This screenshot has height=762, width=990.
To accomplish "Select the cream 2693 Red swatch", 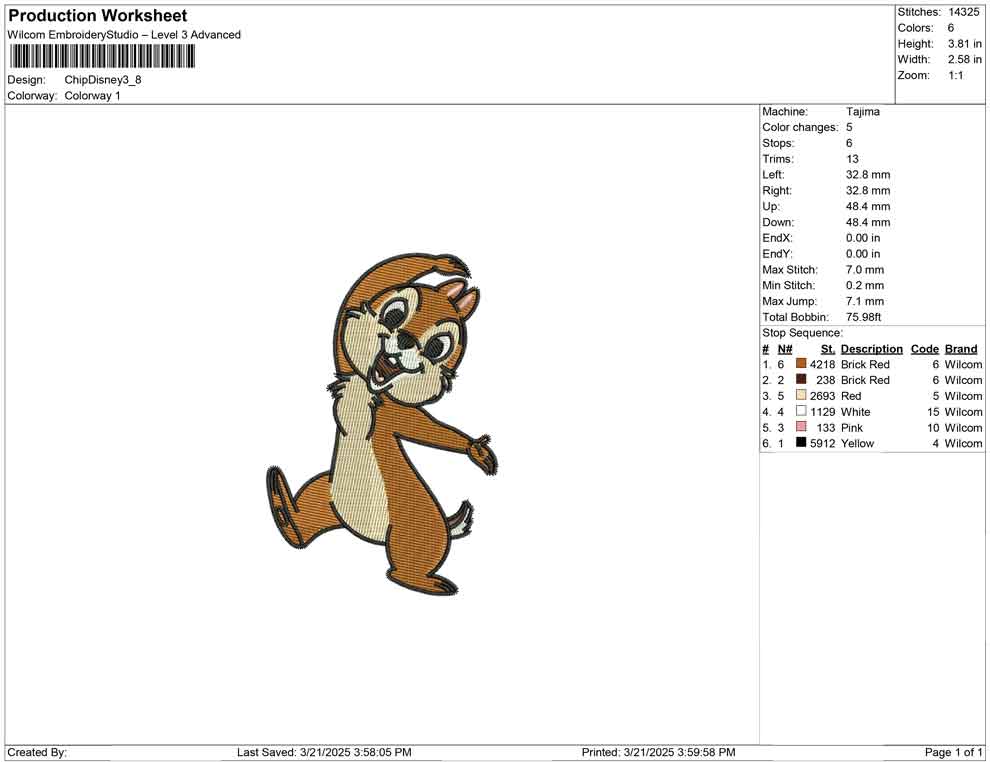I will pyautogui.click(x=801, y=395).
